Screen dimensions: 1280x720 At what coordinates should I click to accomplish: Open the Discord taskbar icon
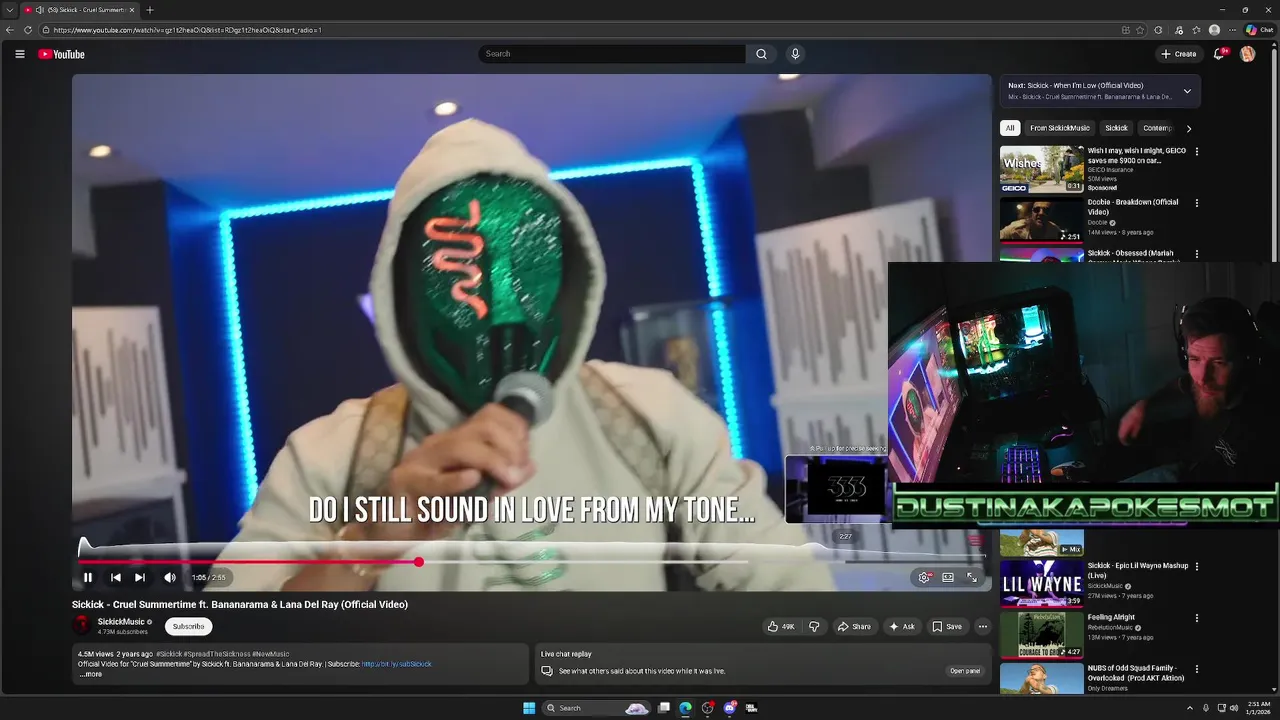729,708
